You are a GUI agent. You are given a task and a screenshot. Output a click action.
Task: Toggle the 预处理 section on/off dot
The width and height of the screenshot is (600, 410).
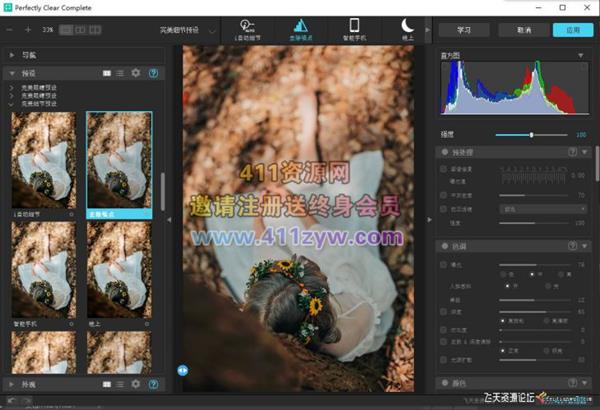[443, 152]
